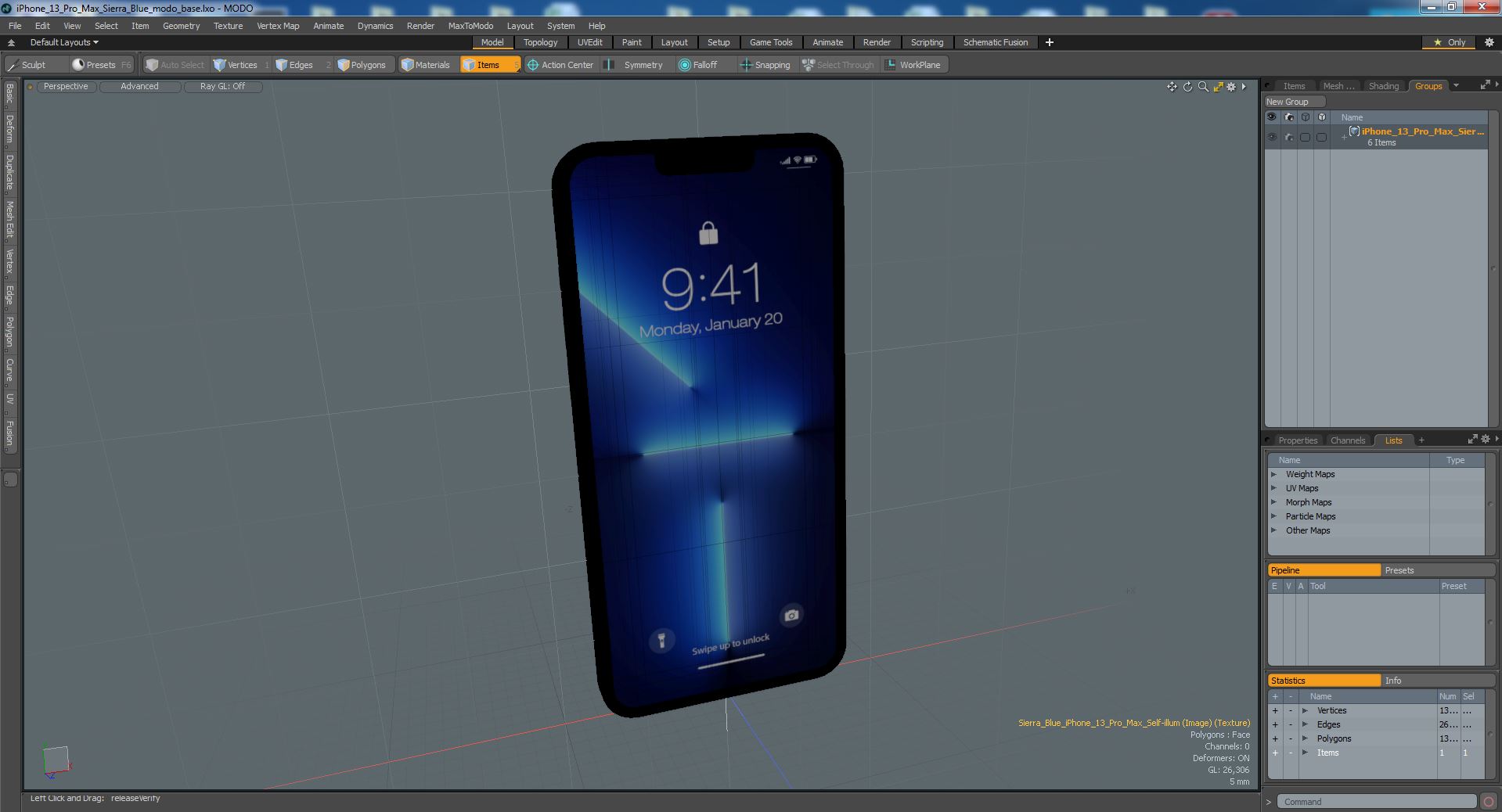1502x812 pixels.
Task: Open the Falloff options
Action: click(698, 65)
